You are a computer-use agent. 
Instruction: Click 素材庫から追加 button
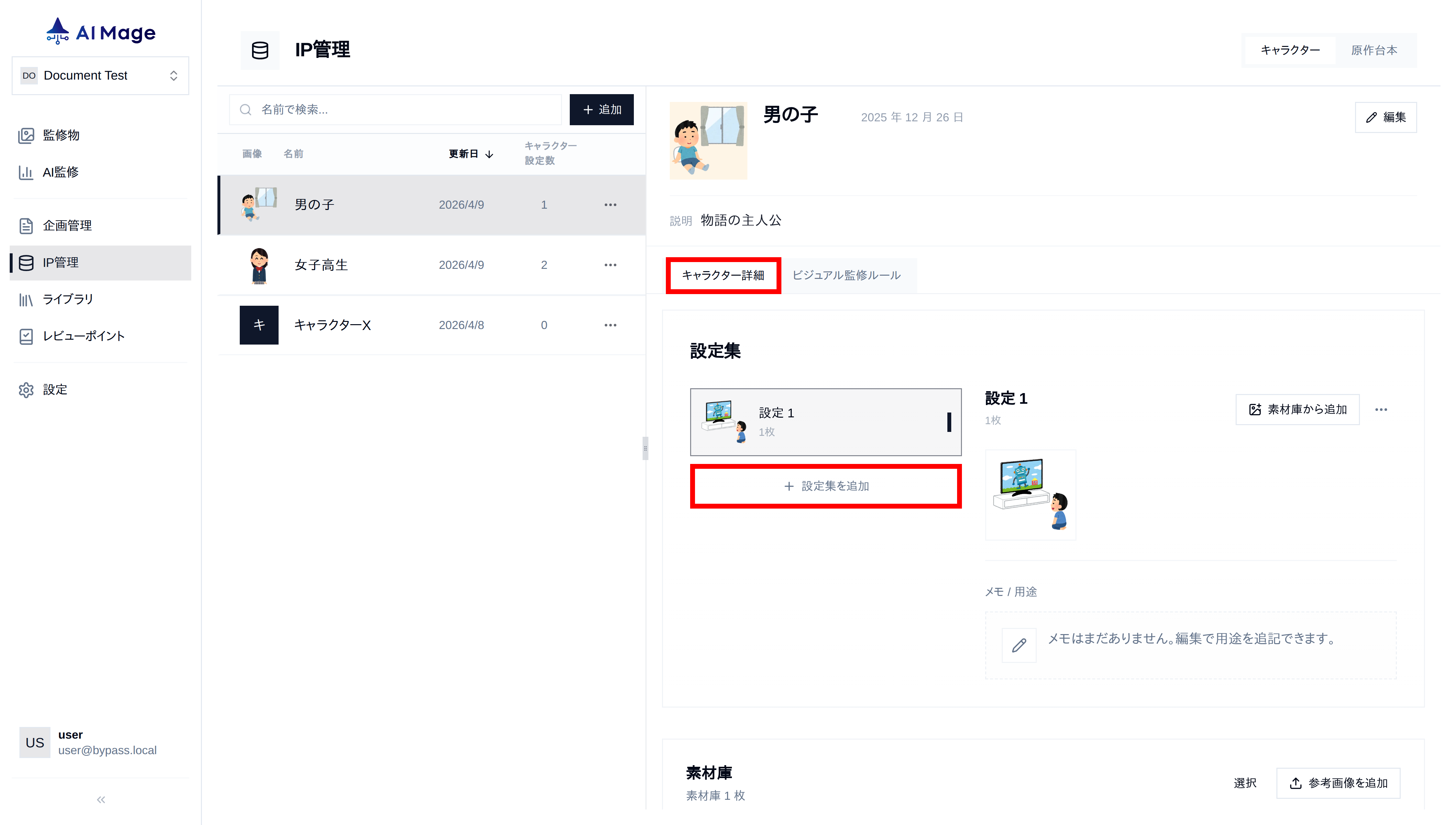click(1297, 410)
